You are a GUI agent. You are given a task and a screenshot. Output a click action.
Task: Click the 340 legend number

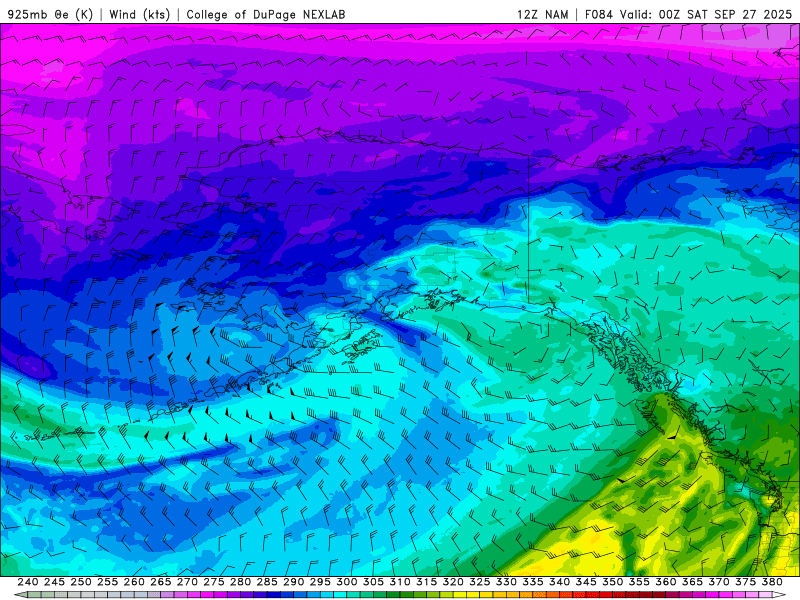click(x=559, y=582)
